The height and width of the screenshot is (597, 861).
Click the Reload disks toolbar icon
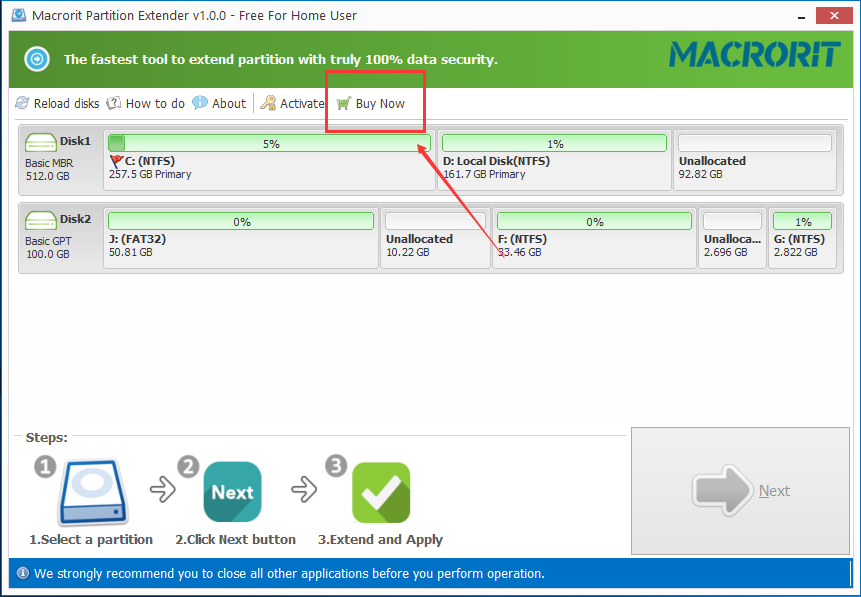pos(22,103)
